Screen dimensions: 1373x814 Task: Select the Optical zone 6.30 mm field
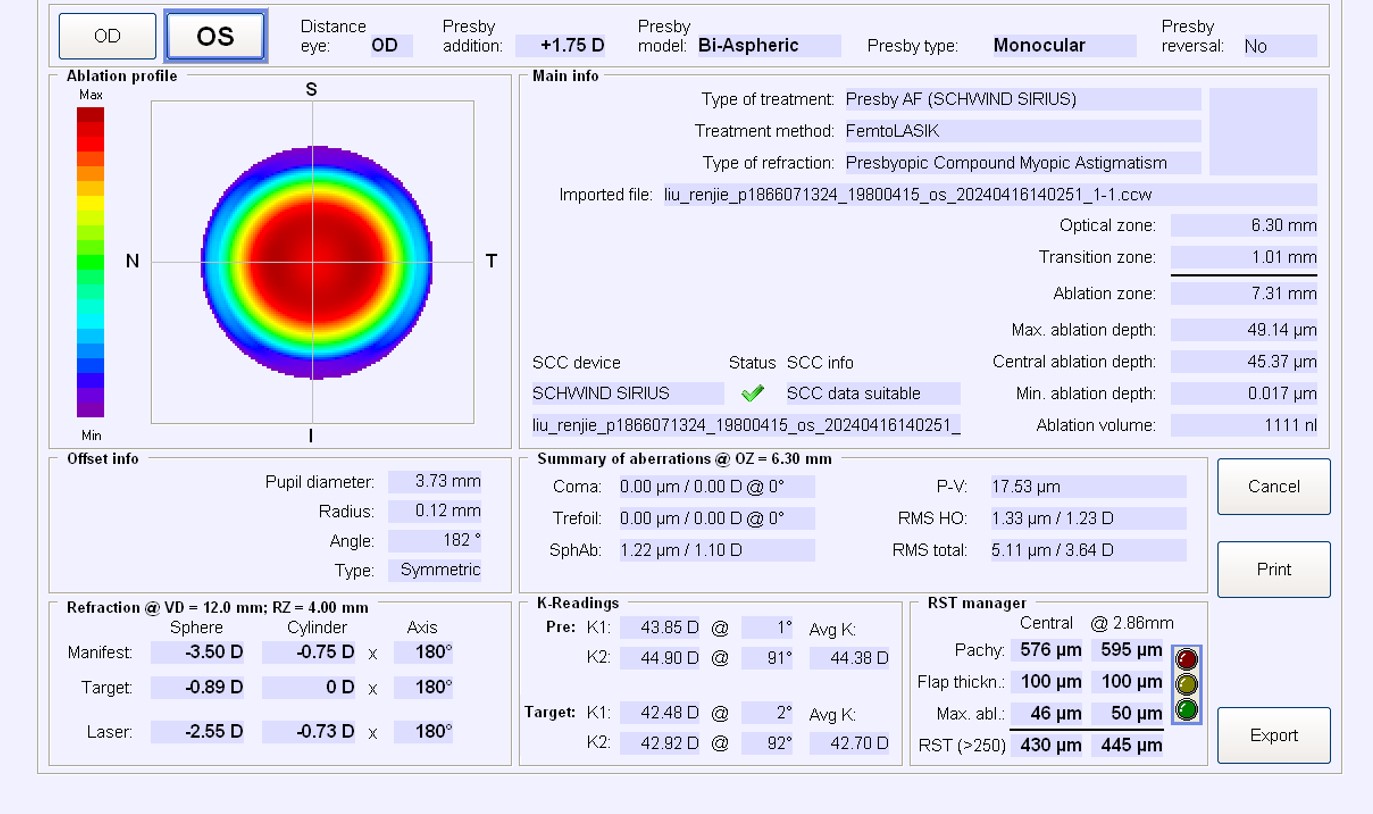(1243, 226)
